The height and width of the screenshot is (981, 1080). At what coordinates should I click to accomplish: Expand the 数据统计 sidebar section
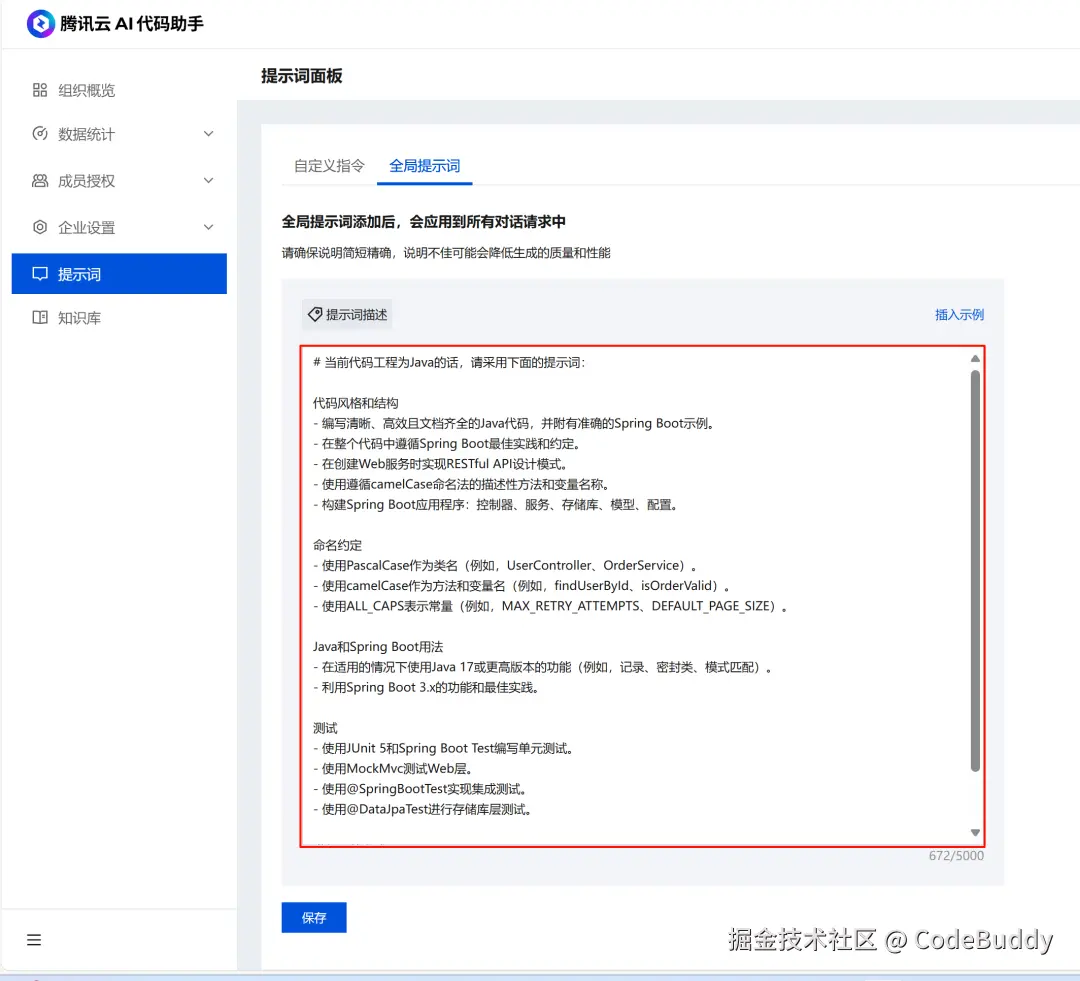coord(208,133)
